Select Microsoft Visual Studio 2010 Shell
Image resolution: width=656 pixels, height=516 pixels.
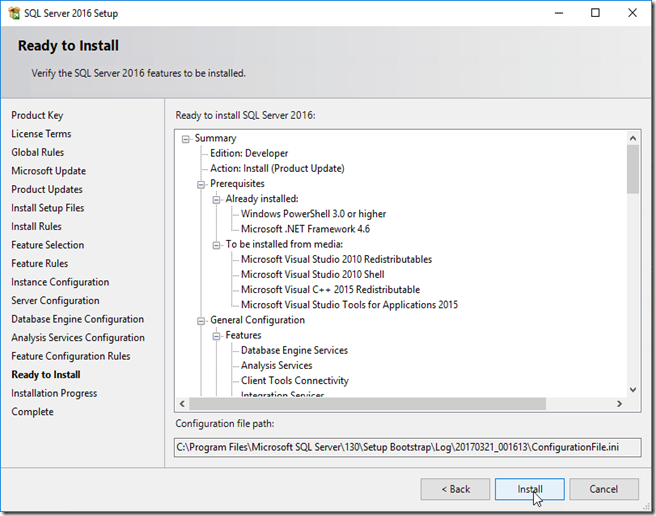(313, 275)
